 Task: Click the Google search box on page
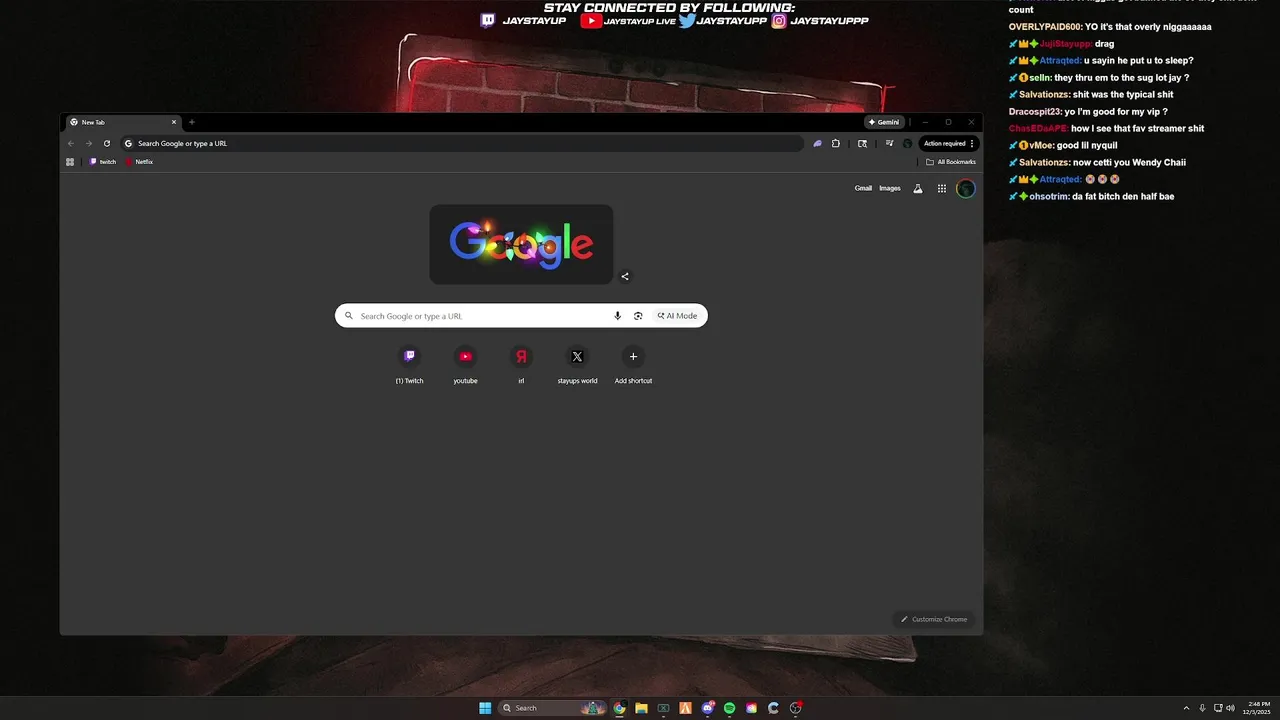click(521, 316)
